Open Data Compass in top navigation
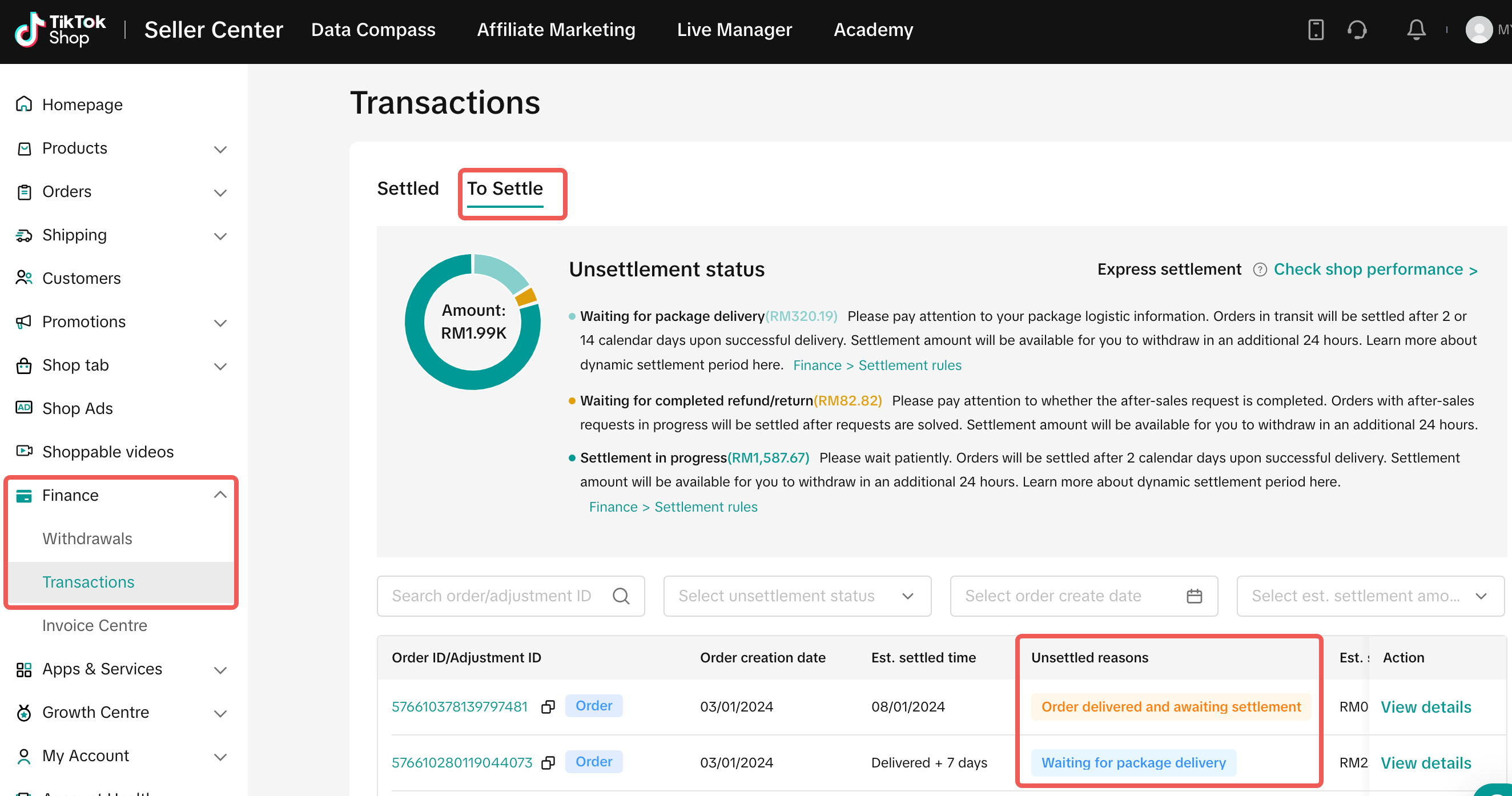 point(373,29)
